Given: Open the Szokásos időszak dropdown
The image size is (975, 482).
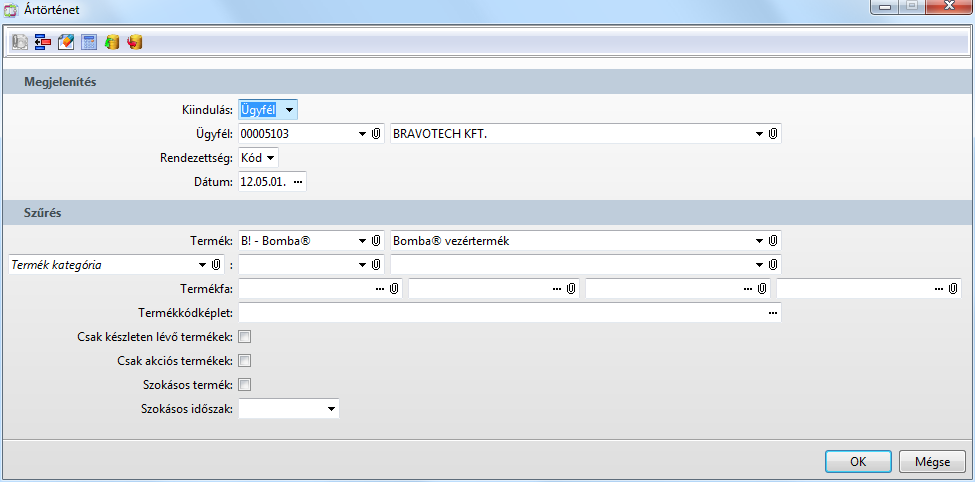Looking at the screenshot, I should [x=331, y=409].
